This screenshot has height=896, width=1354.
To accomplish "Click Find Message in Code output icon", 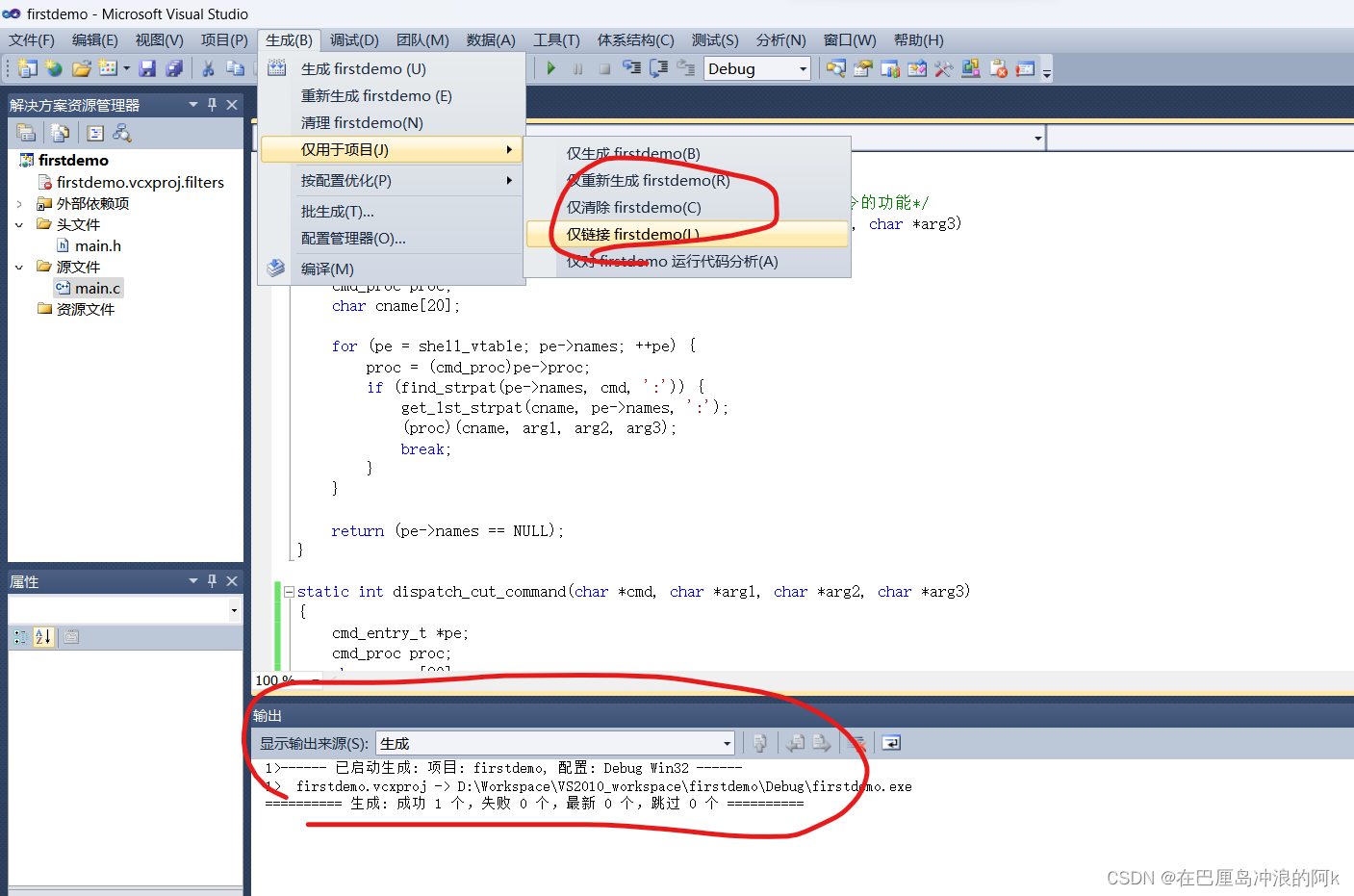I will [760, 743].
